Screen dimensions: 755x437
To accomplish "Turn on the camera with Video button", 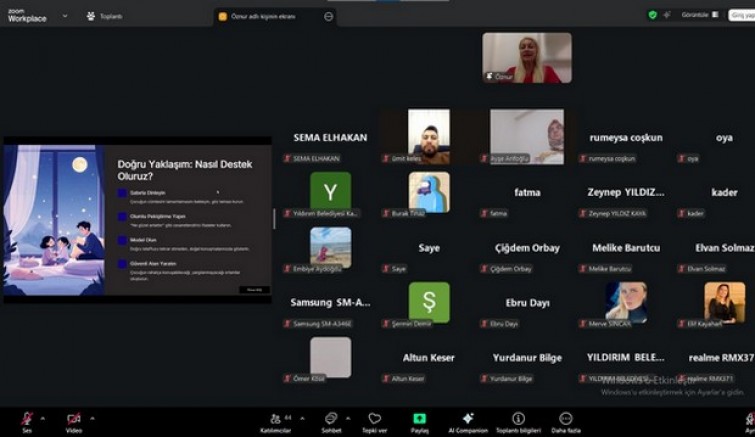I will [x=73, y=419].
